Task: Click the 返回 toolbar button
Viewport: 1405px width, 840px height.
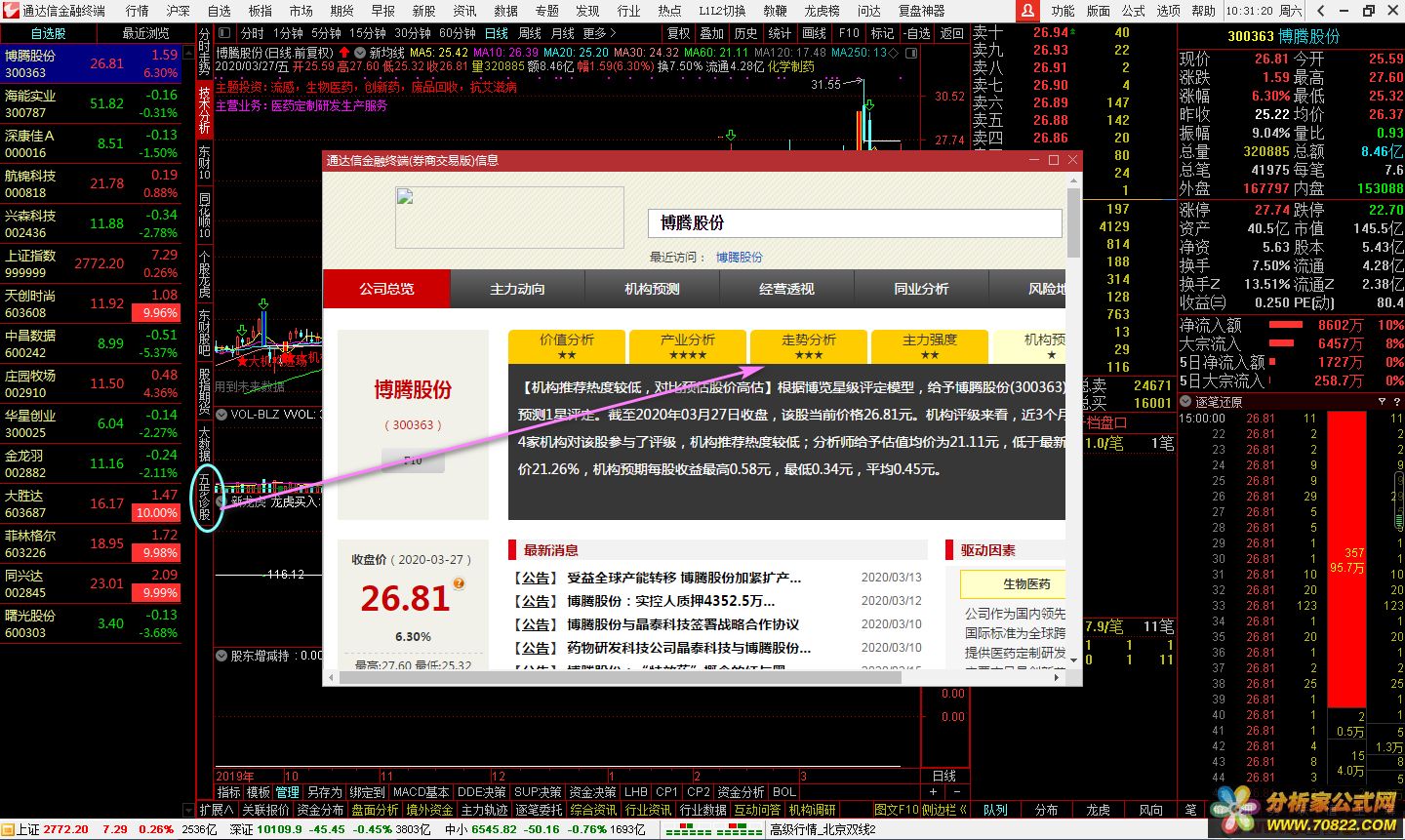Action: (x=951, y=33)
